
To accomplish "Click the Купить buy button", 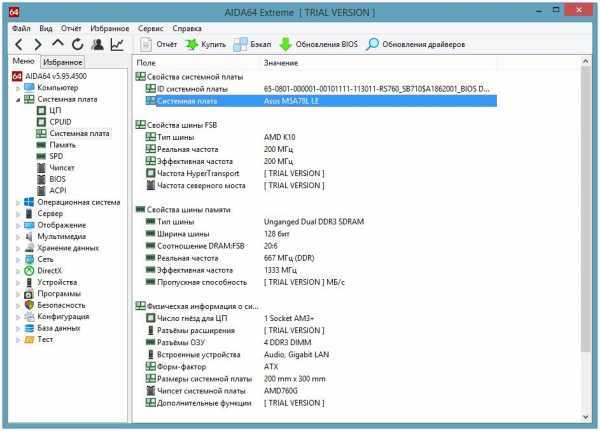I will click(x=205, y=44).
